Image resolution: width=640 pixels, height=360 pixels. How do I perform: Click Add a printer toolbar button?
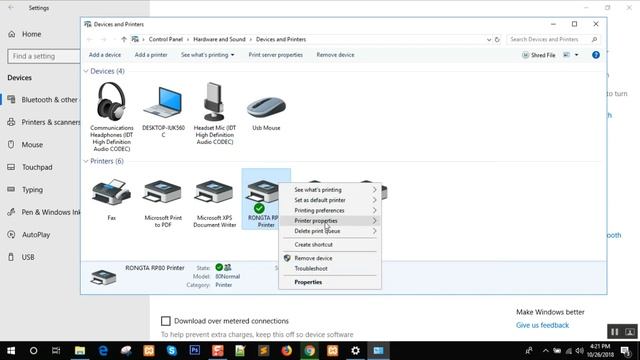[151, 55]
